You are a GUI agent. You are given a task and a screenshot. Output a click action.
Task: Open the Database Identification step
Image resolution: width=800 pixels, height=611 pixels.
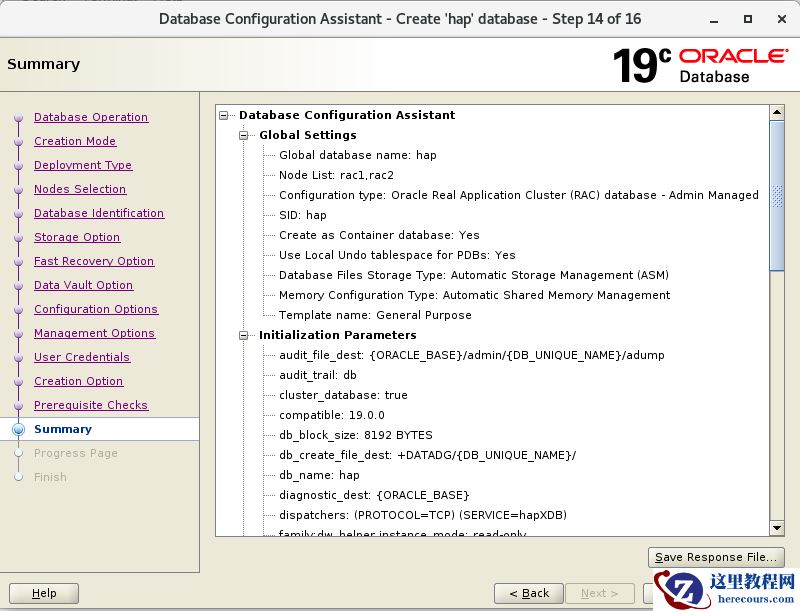click(x=99, y=213)
